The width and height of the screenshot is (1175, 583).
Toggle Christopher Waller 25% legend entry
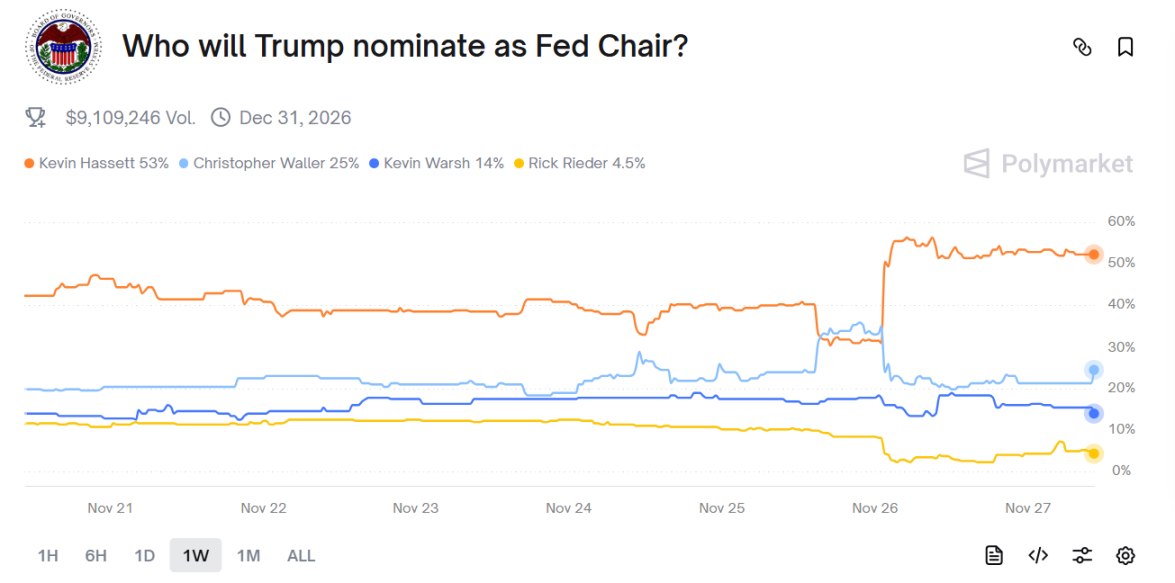(x=269, y=163)
